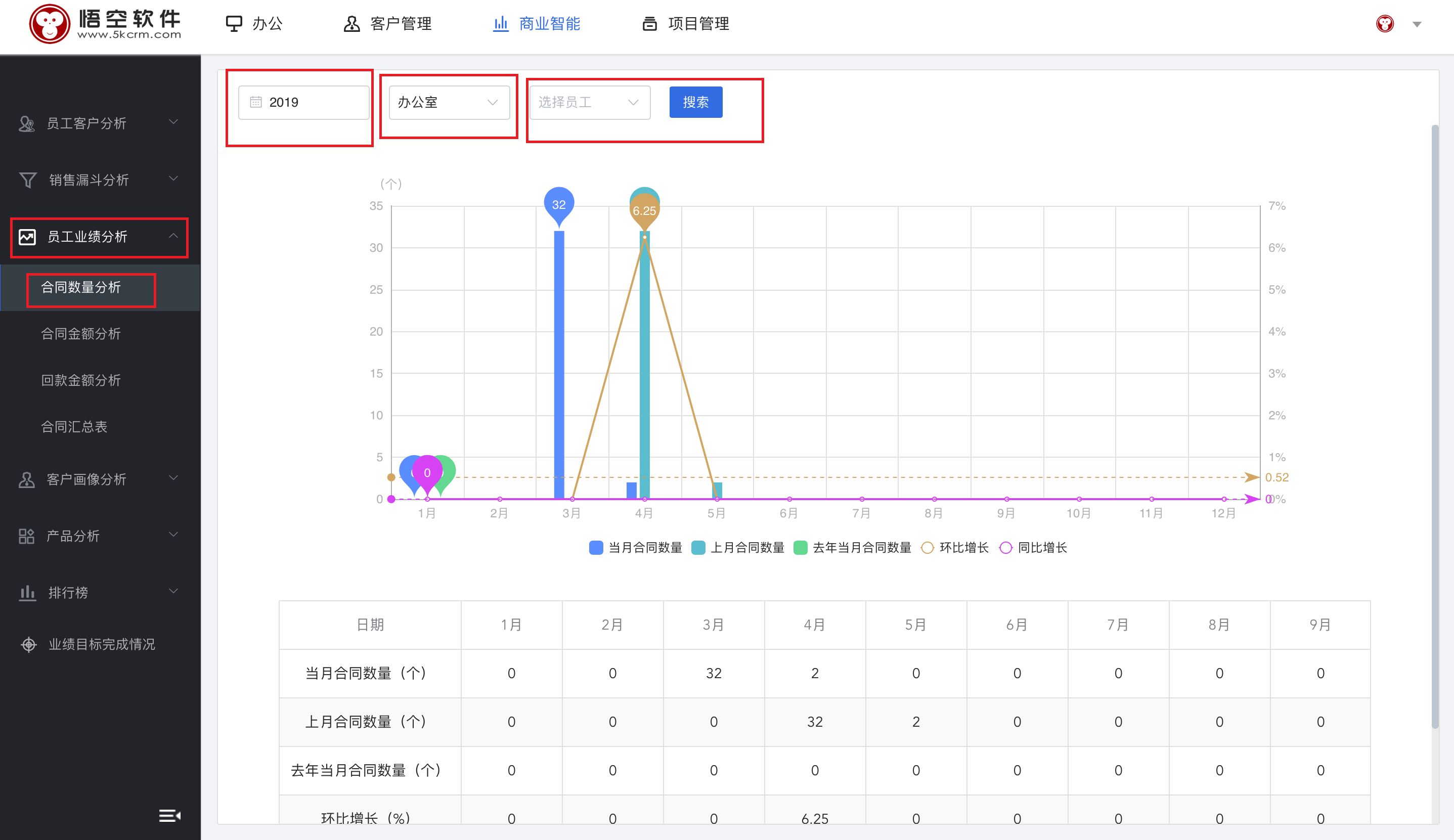
Task: Open the user menu dropdown arrow
Action: [x=1417, y=24]
